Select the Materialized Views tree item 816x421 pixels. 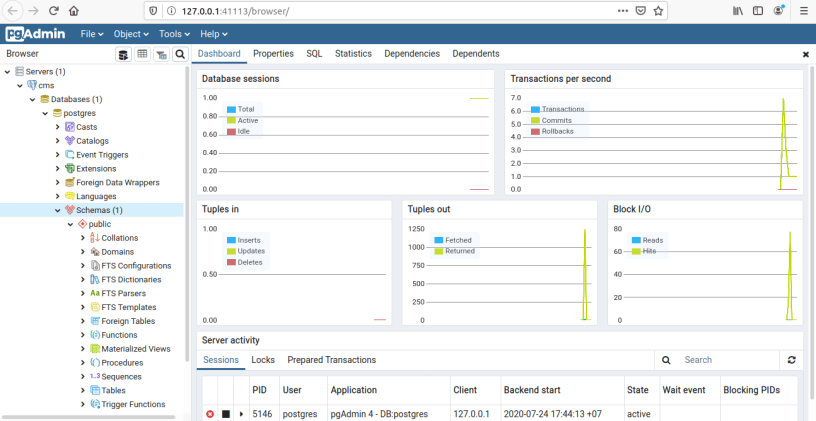[x=135, y=349]
